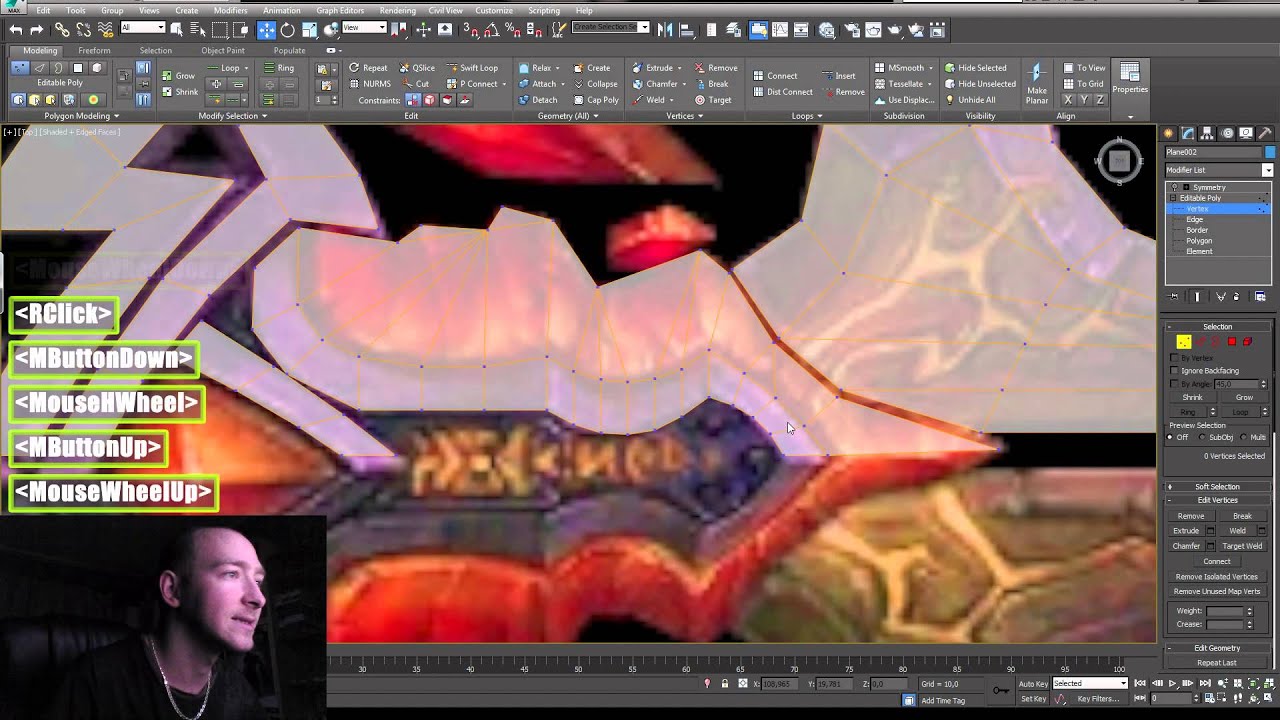Select the Polygon sub-object level in stack
1280x720 pixels.
(x=1199, y=241)
